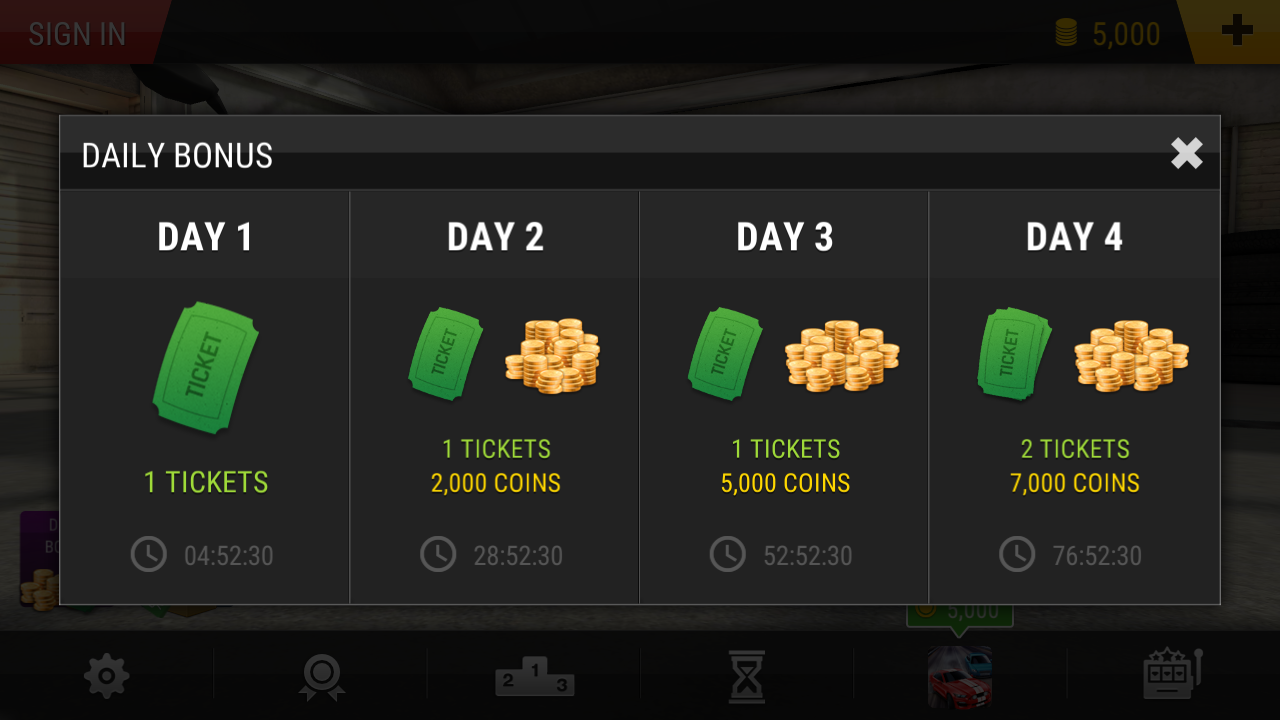Select the Day 2 heading

point(495,237)
